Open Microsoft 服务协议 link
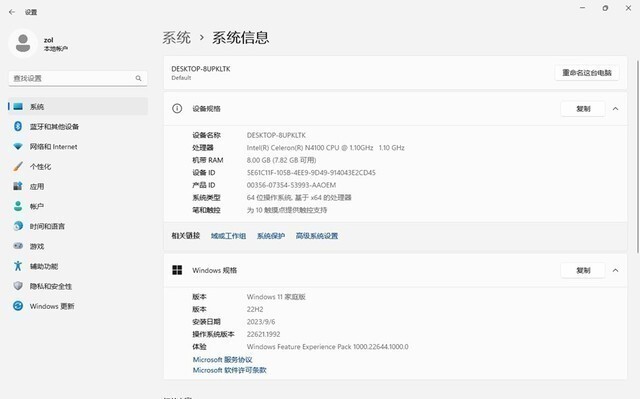This screenshot has width=640, height=399. (222, 360)
